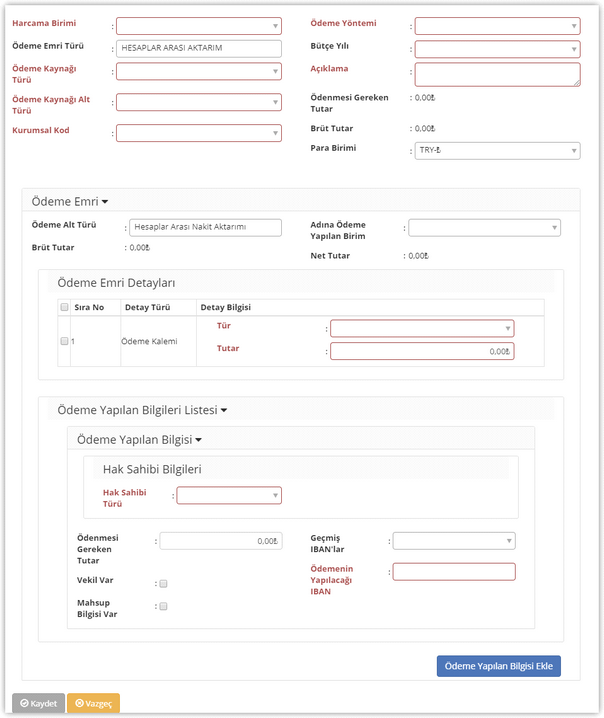Image resolution: width=604 pixels, height=718 pixels.
Task: Open the Tür dropdown in detail row
Action: 421,328
